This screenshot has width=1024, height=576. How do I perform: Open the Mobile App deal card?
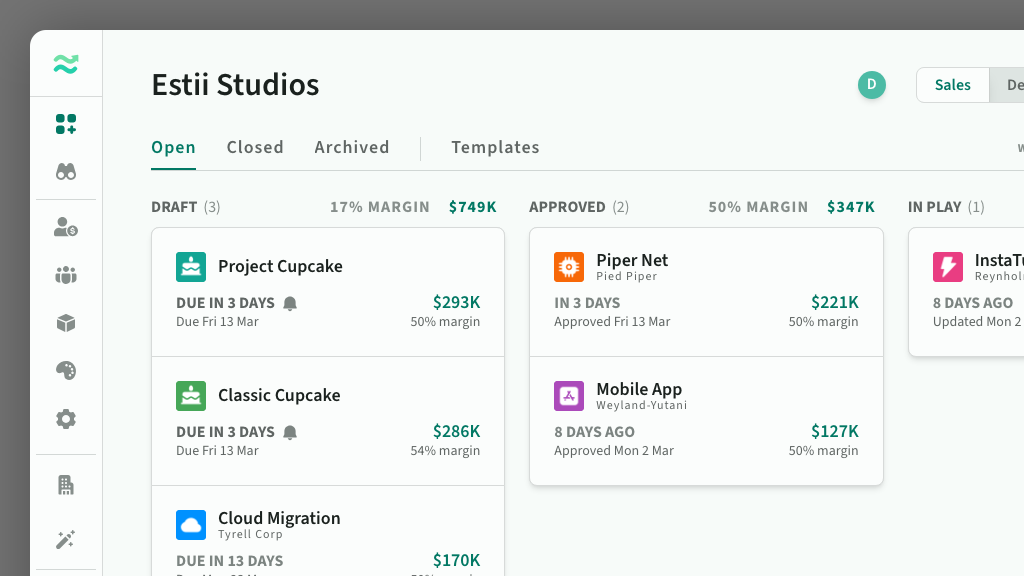pyautogui.click(x=706, y=420)
